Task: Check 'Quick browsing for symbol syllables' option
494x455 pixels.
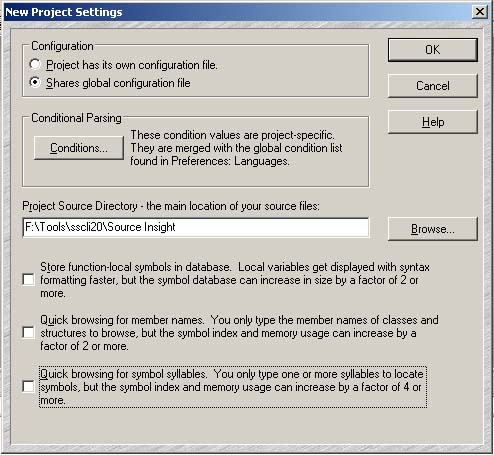Action: pyautogui.click(x=29, y=387)
